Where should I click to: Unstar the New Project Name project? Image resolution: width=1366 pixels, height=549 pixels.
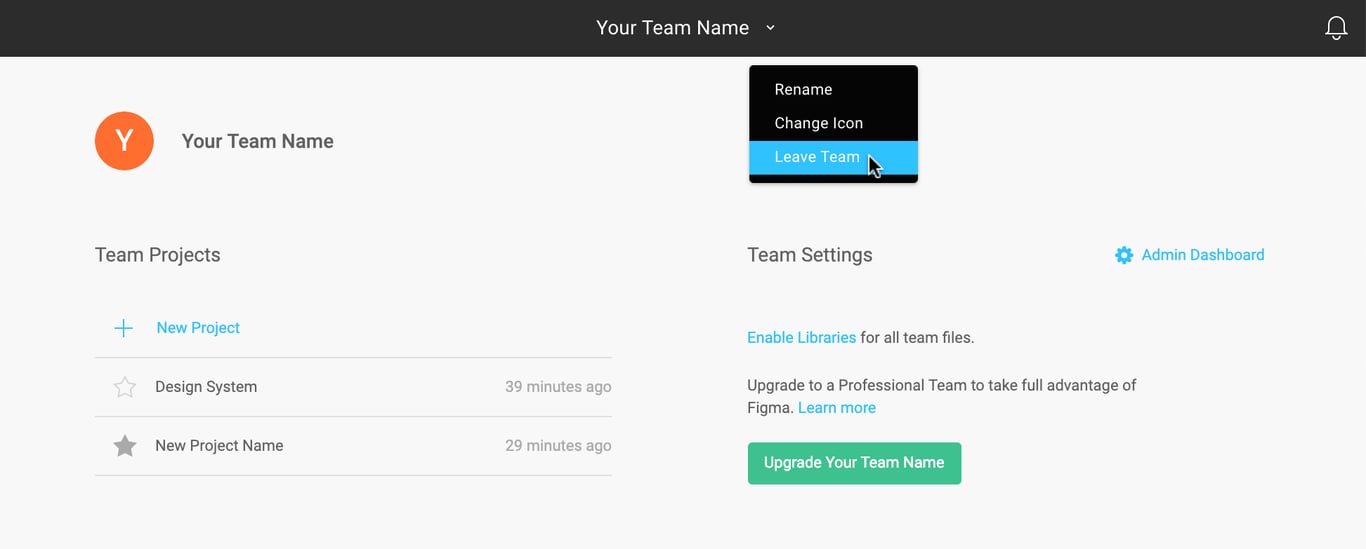[125, 446]
